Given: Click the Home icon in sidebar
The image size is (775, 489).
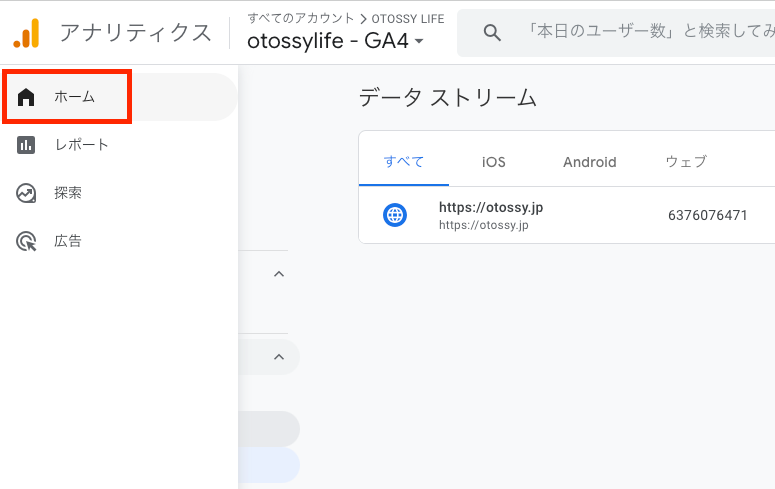Looking at the screenshot, I should 27,97.
